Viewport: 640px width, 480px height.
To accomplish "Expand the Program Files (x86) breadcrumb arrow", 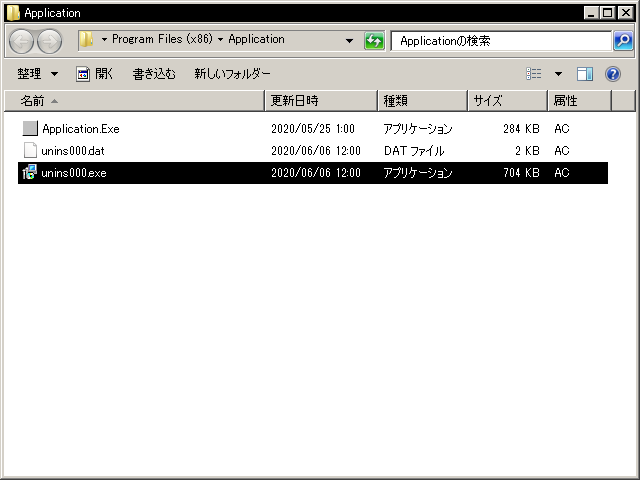I will tap(220, 40).
